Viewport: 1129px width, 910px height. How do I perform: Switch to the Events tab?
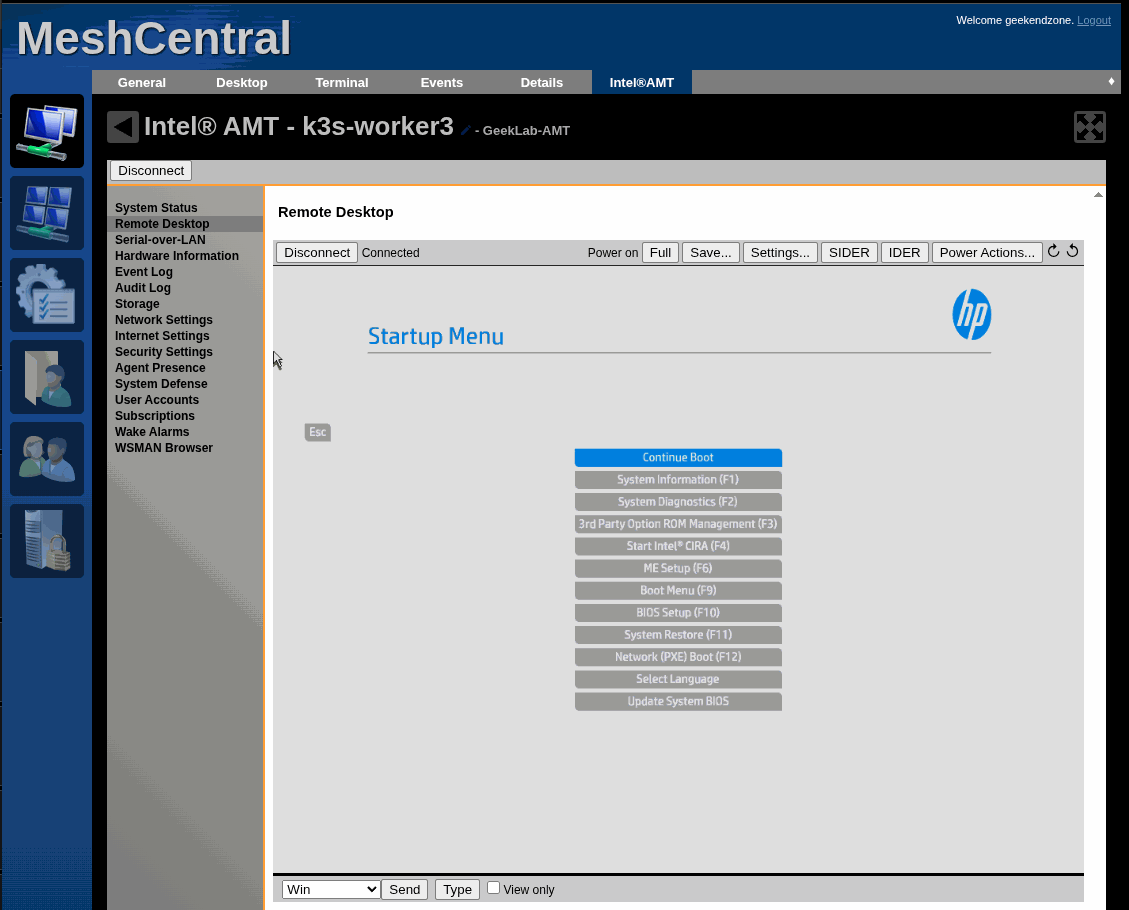[442, 83]
